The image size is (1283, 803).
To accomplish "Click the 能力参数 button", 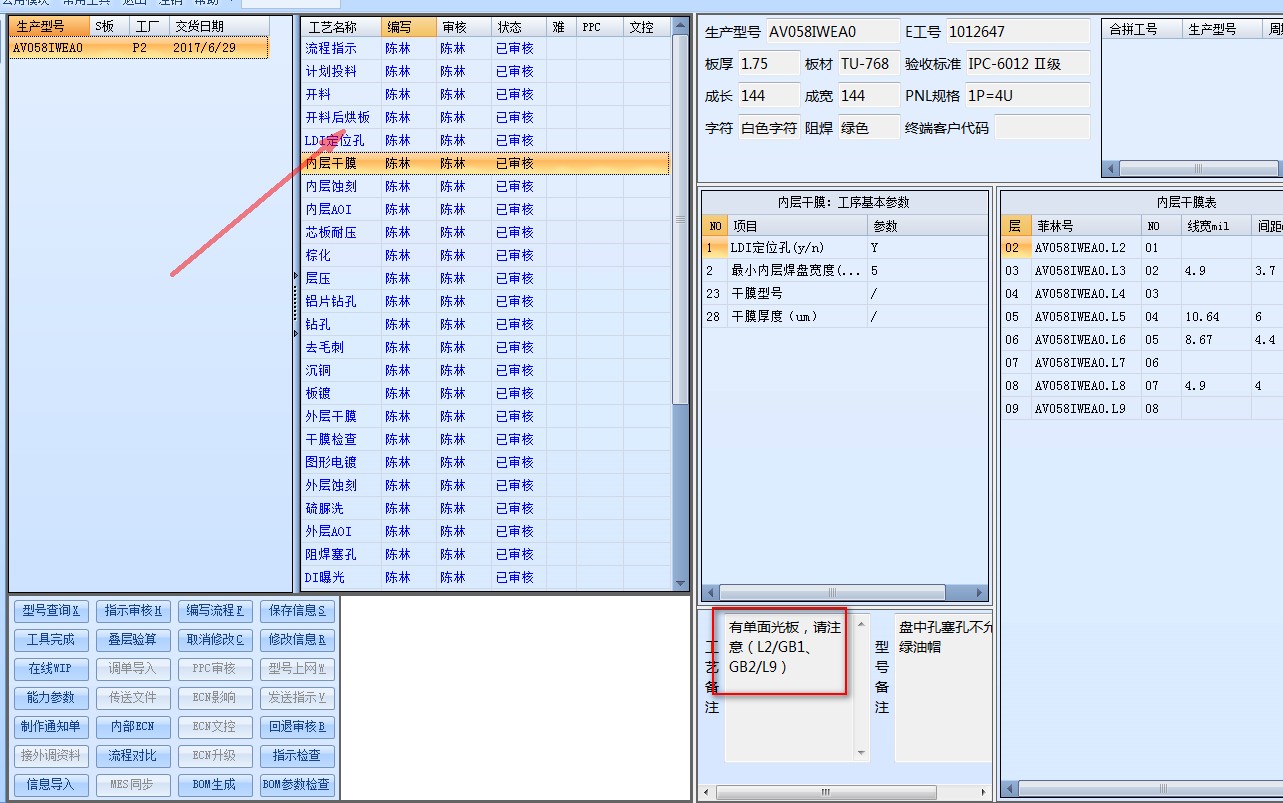I will tap(52, 698).
